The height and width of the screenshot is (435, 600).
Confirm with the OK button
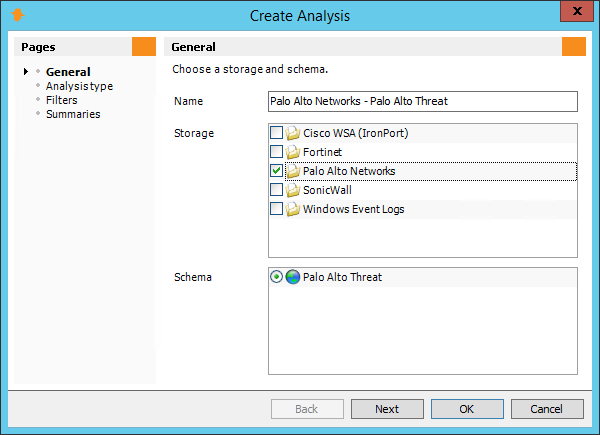point(467,409)
